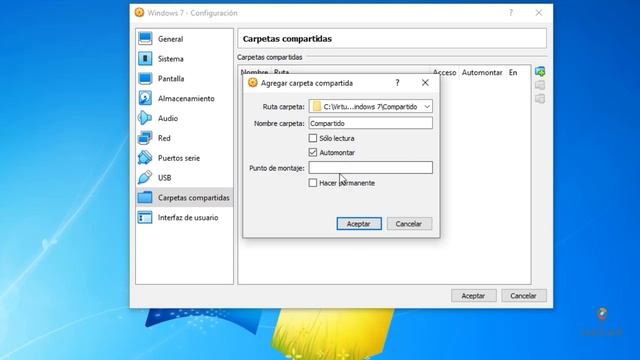Open the General settings icon
This screenshot has width=640, height=360.
tap(145, 39)
